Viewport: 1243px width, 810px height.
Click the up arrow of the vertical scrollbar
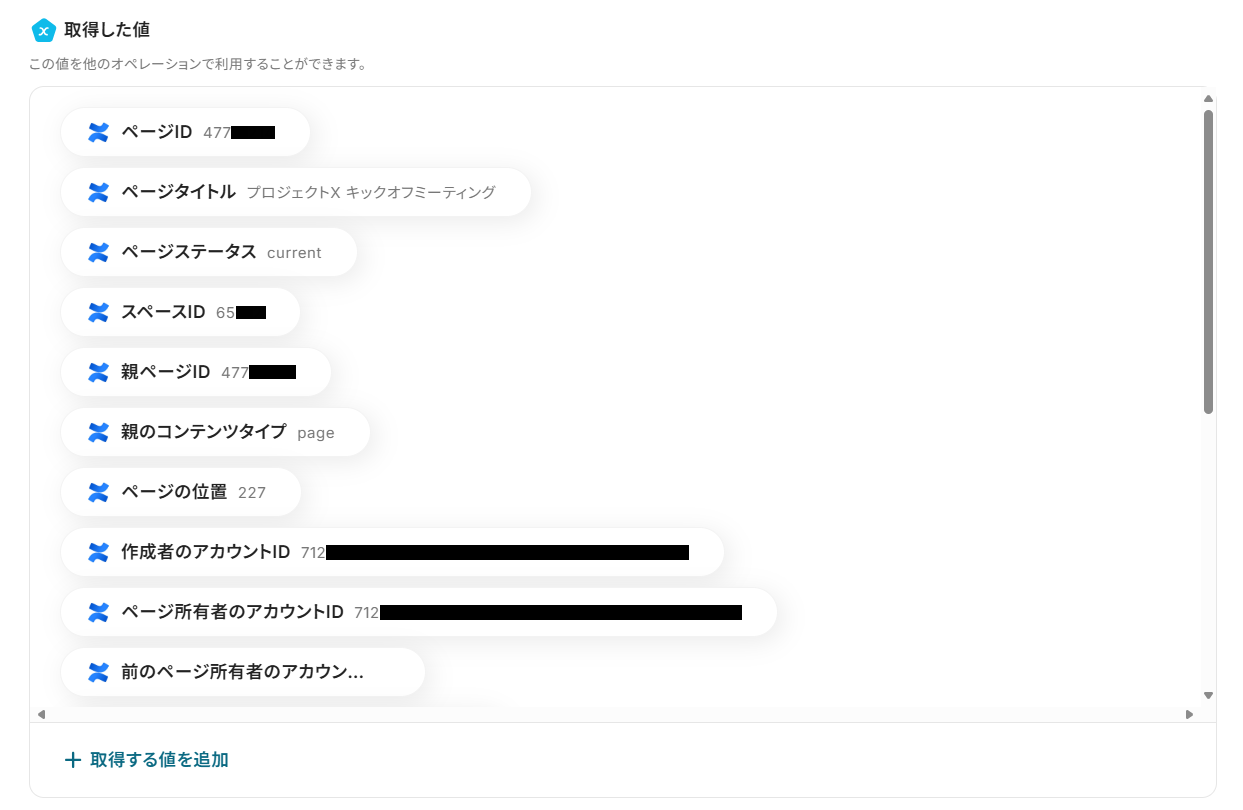tap(1206, 99)
